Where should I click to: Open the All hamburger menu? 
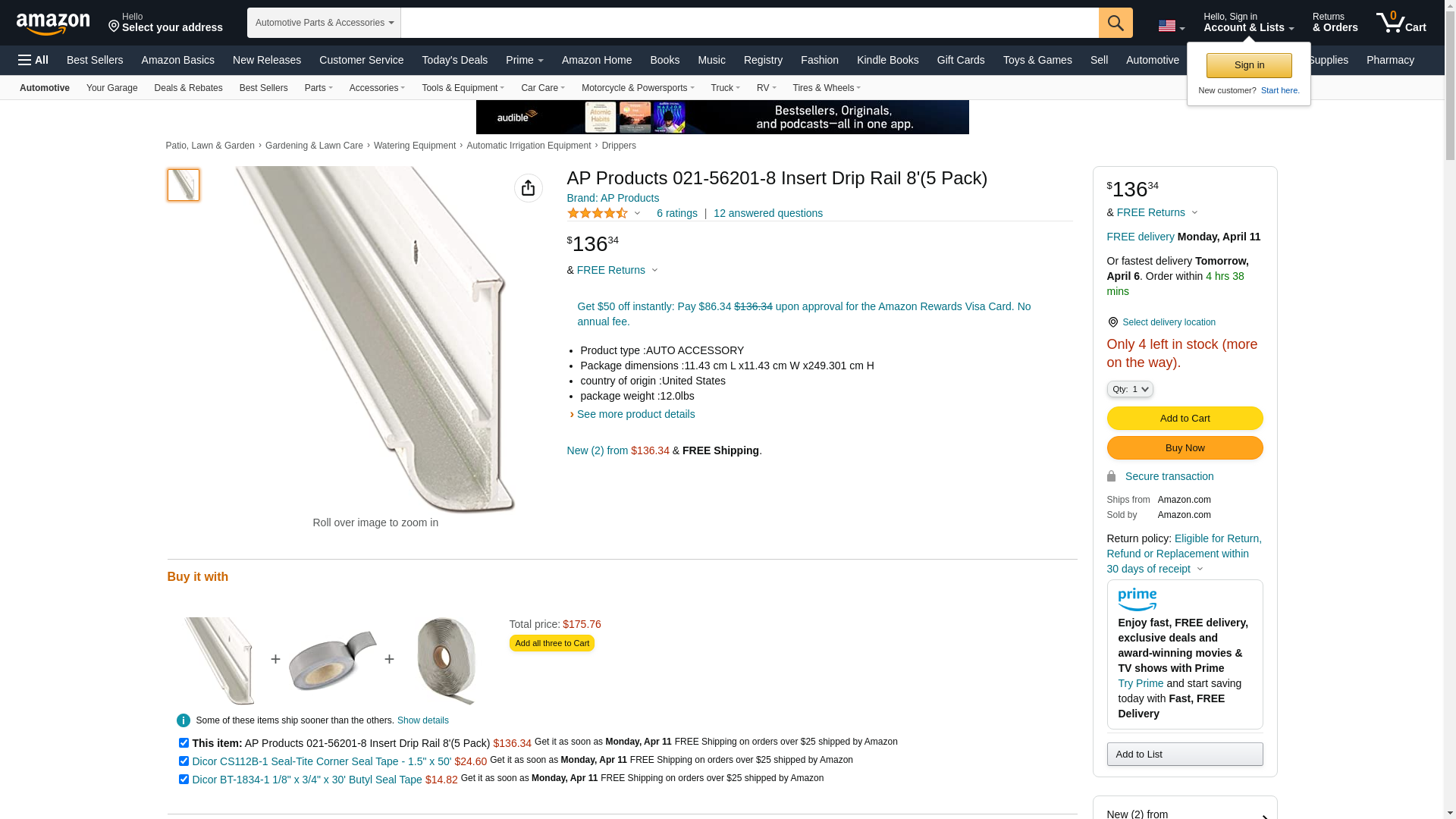coord(33,60)
